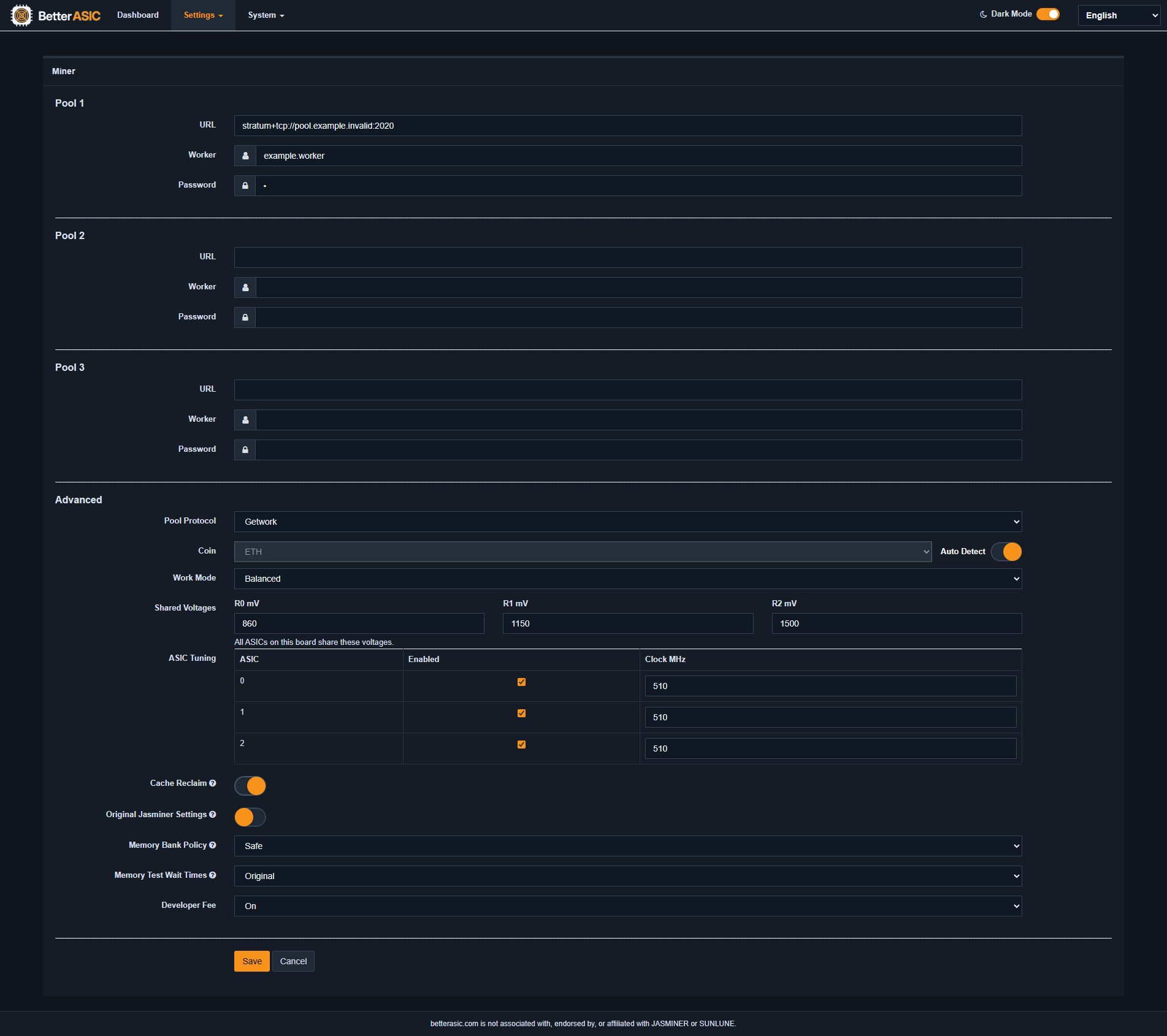The width and height of the screenshot is (1167, 1036).
Task: Click the Clock MHz field for ASIC 0
Action: (x=830, y=686)
